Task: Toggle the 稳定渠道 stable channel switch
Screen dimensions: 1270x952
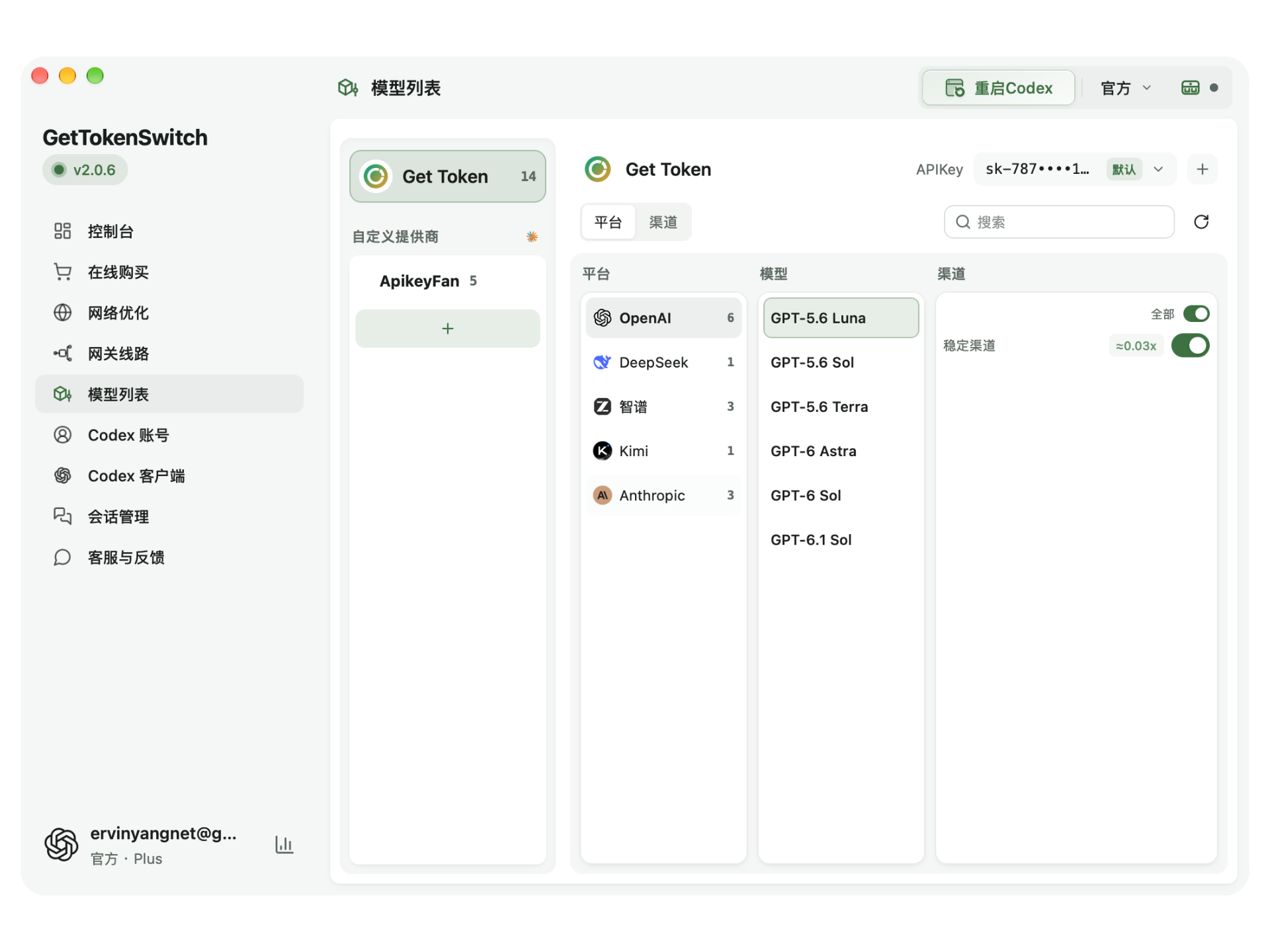Action: [x=1190, y=346]
